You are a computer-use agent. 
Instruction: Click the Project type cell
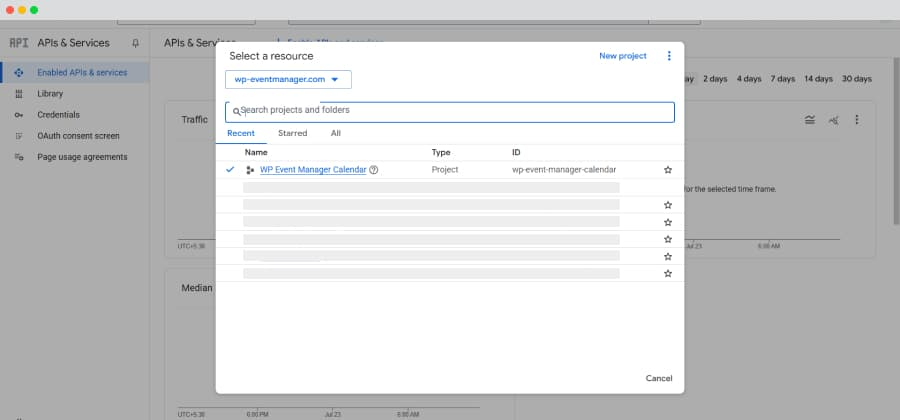coord(445,170)
